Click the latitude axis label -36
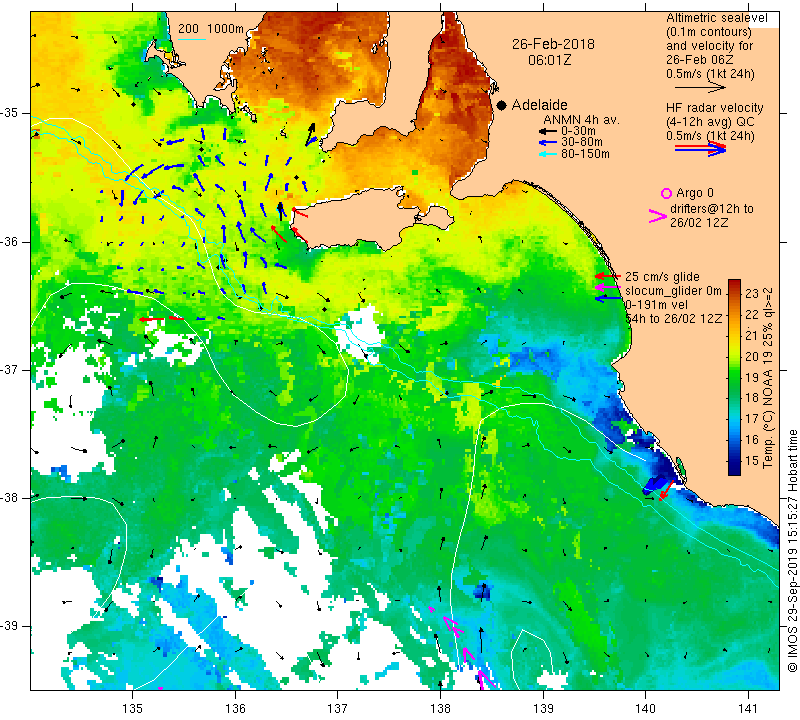Viewport: 800px width, 720px height. 10,241
